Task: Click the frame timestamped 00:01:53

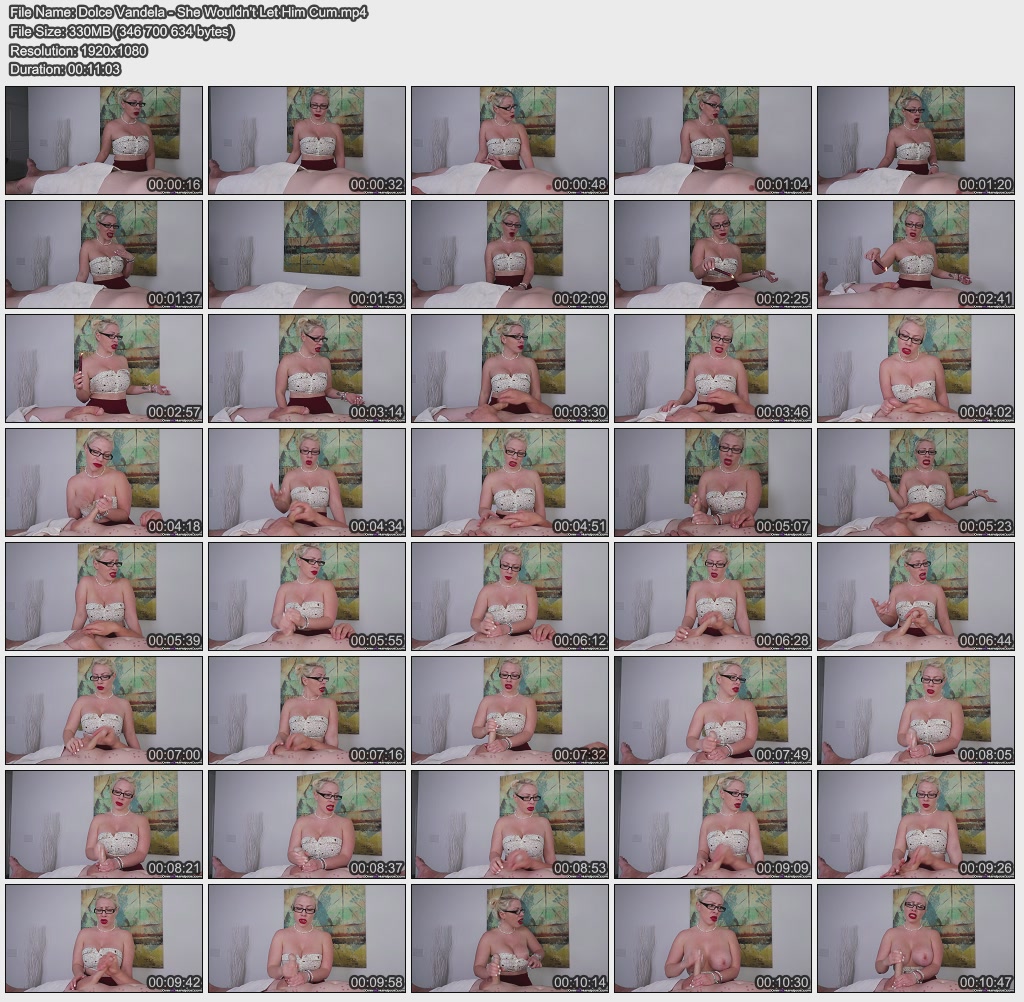Action: [307, 254]
